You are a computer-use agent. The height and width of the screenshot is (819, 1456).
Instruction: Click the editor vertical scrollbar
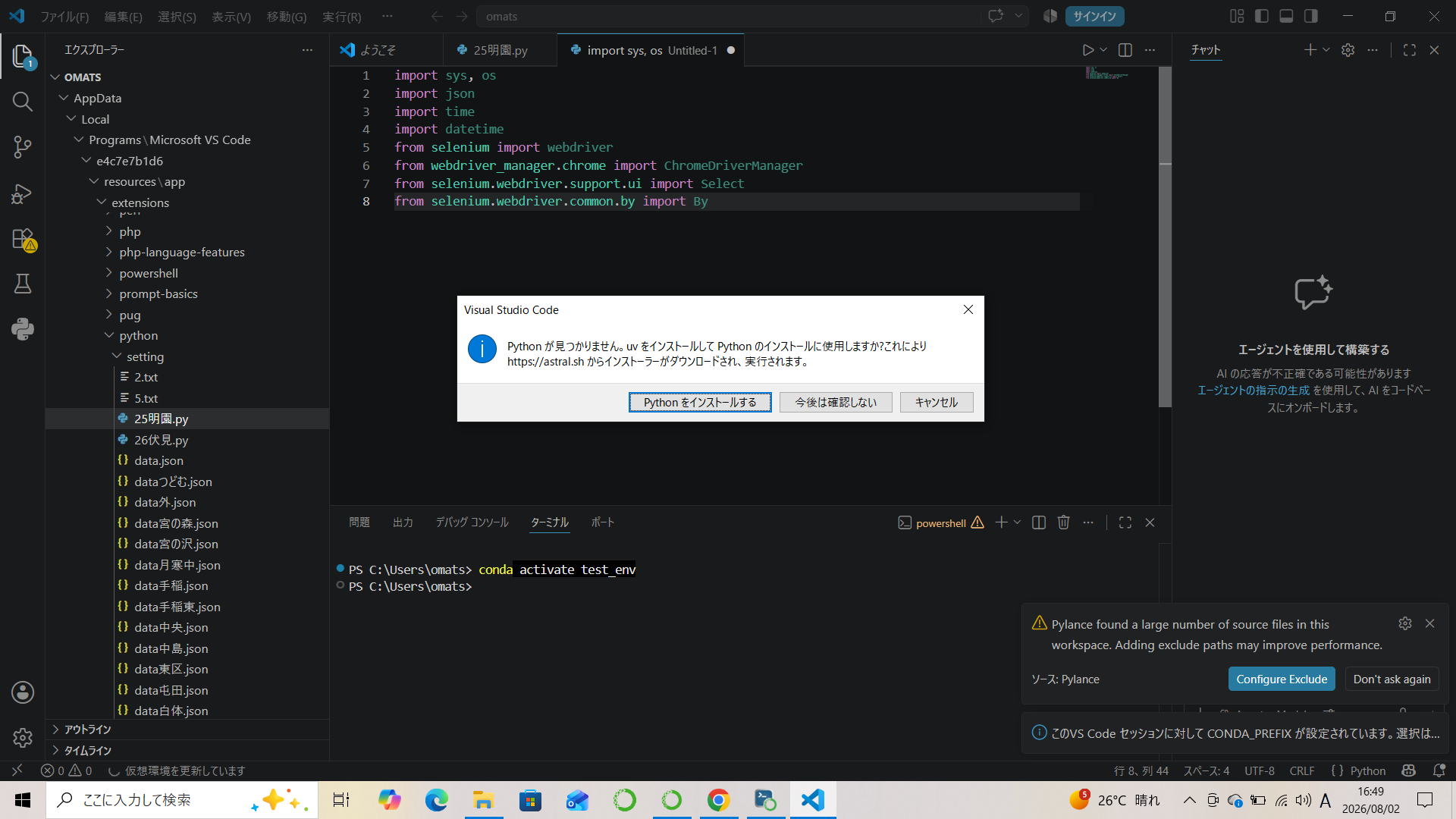coord(1166,237)
